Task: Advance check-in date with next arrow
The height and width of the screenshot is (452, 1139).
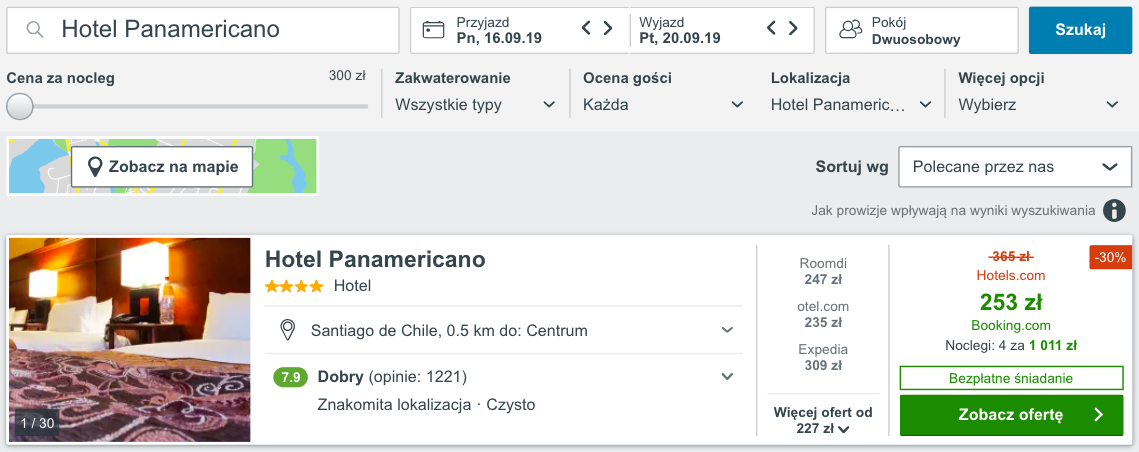Action: tap(608, 29)
